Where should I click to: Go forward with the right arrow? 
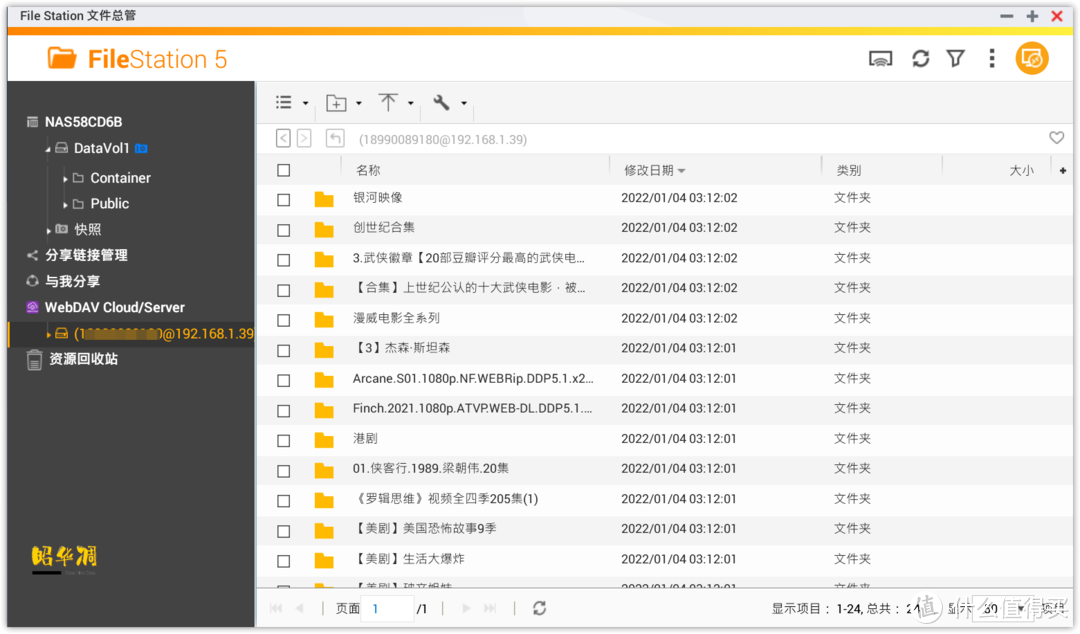304,139
